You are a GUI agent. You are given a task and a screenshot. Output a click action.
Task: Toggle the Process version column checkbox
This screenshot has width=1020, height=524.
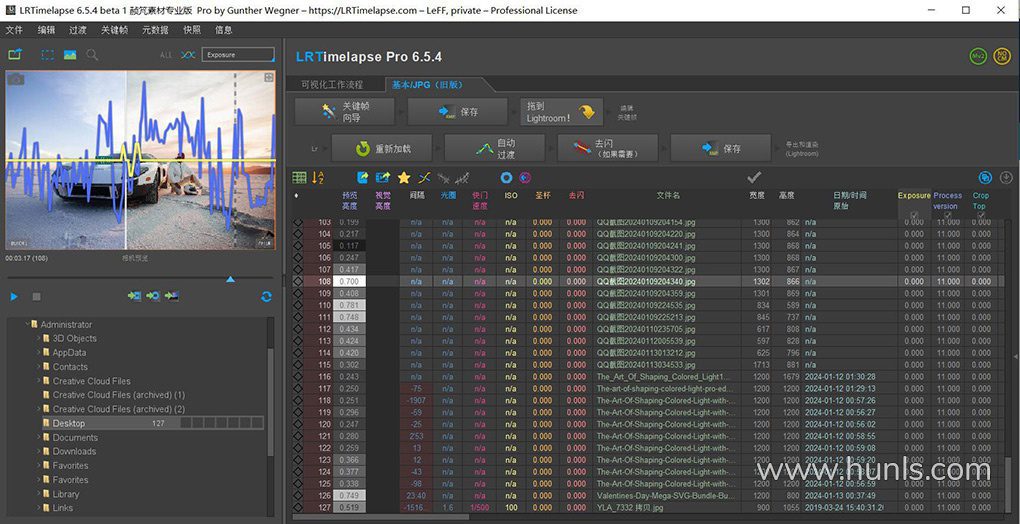click(947, 215)
